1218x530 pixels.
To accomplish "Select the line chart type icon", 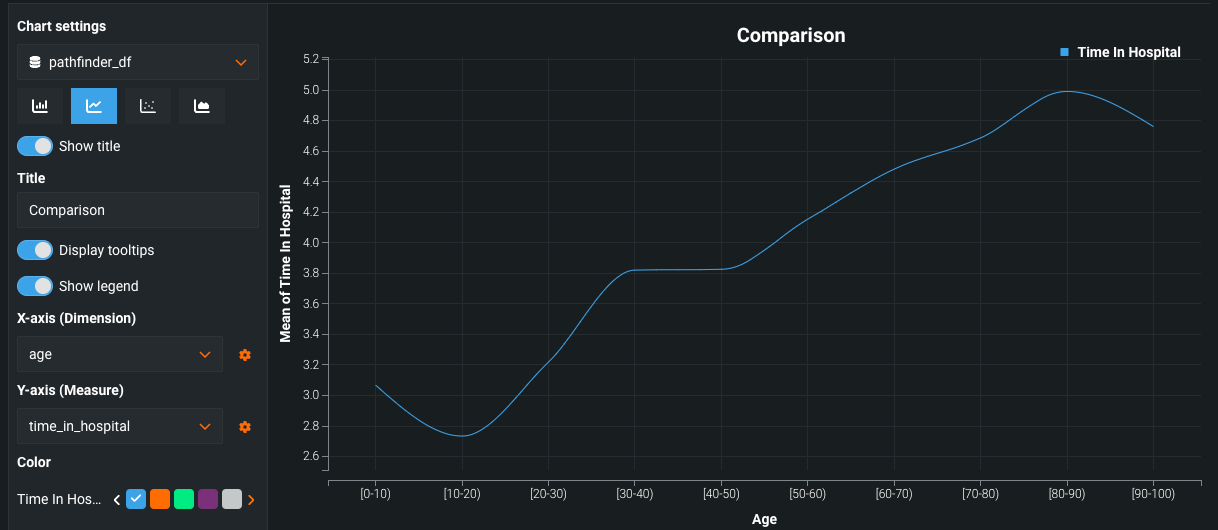I will 94,106.
